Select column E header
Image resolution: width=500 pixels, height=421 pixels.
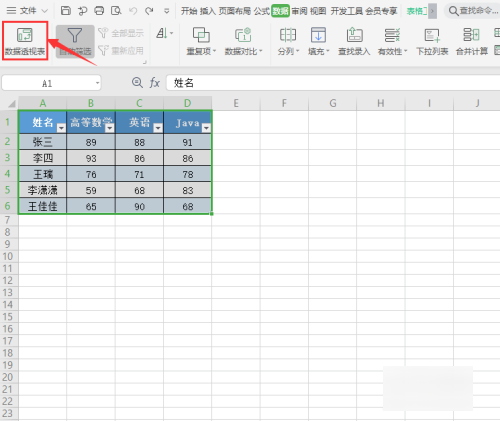pyautogui.click(x=236, y=103)
